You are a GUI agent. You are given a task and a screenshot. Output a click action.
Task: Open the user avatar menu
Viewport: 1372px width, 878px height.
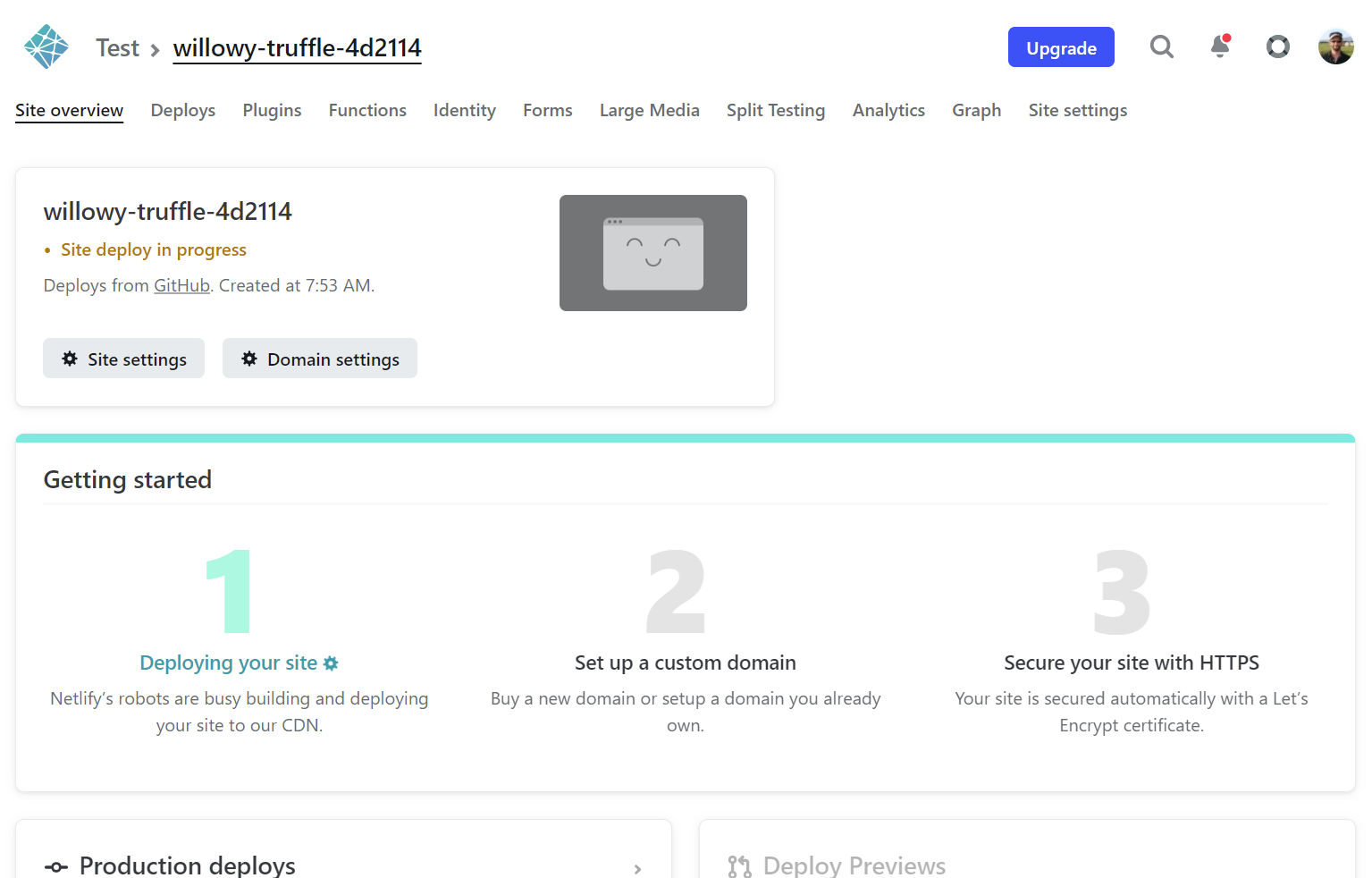tap(1336, 46)
